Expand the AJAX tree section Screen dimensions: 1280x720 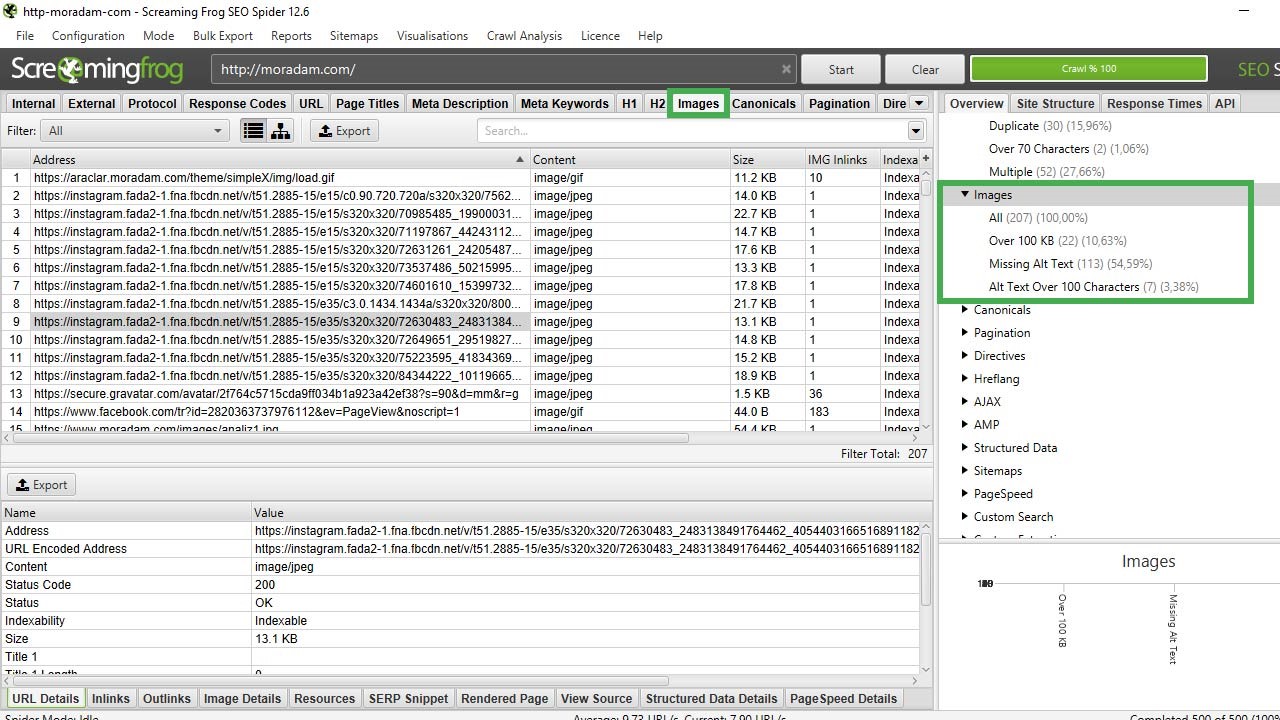pos(965,402)
